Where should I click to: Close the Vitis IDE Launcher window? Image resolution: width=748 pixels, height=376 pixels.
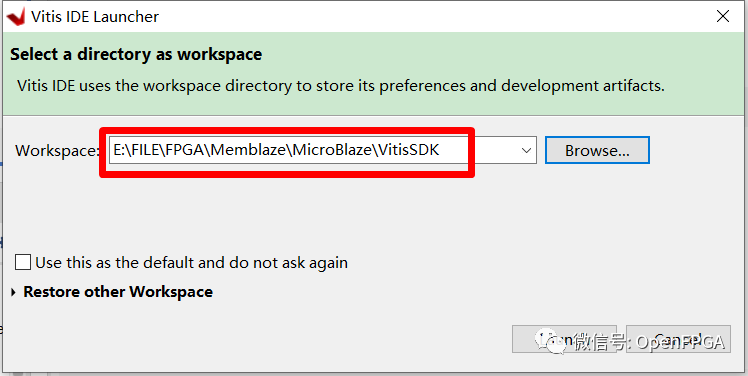click(723, 16)
